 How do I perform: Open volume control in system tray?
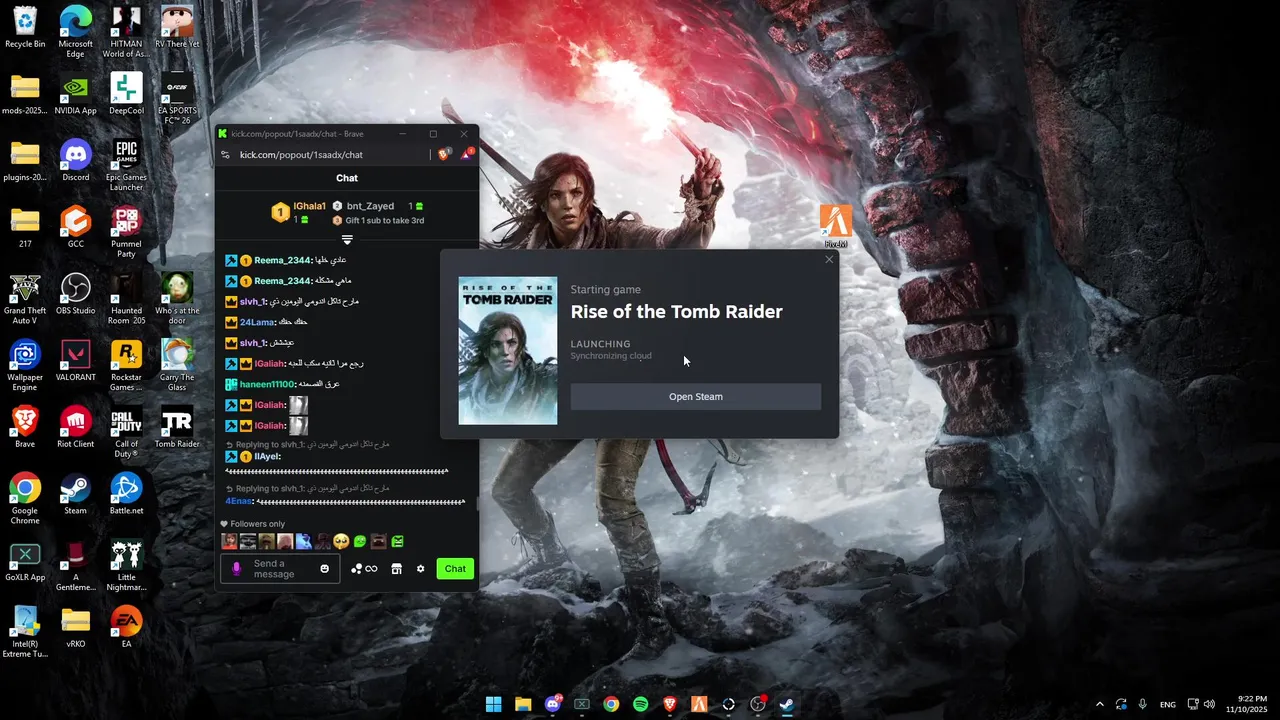1209,704
